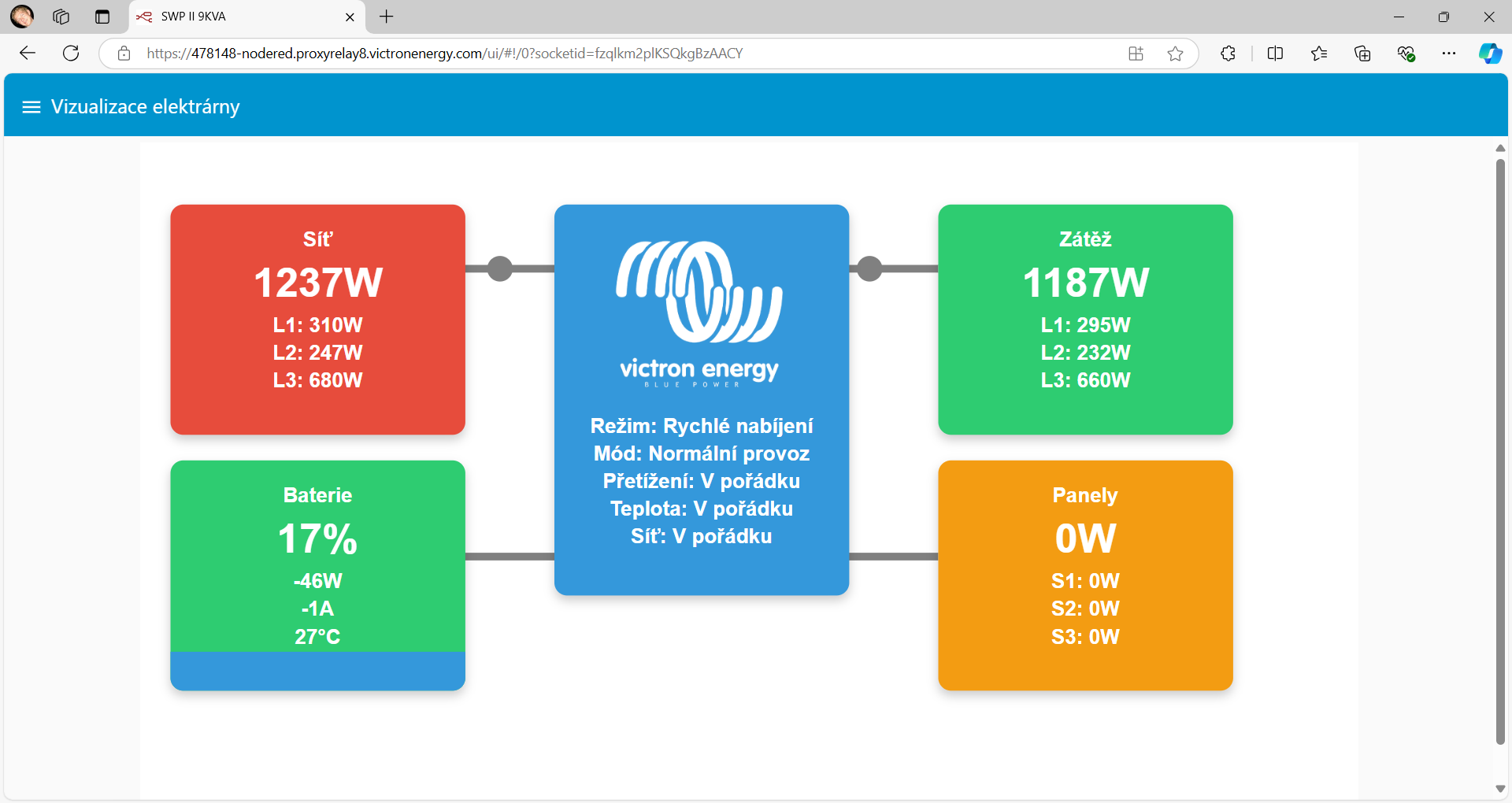The width and height of the screenshot is (1512, 803).
Task: Click the panel S2: 0W reading
Action: [x=1085, y=609]
